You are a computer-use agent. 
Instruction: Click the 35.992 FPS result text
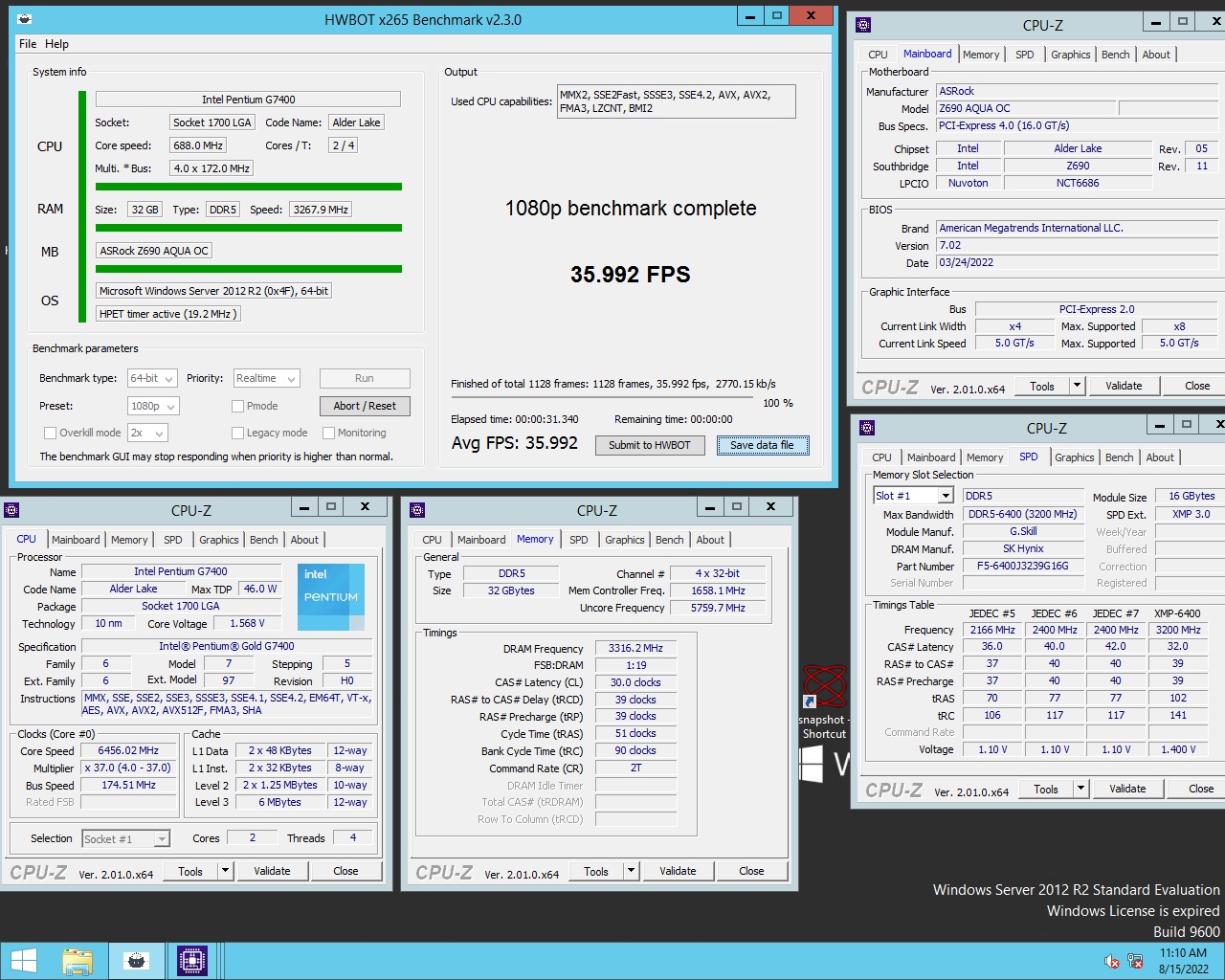tap(631, 275)
